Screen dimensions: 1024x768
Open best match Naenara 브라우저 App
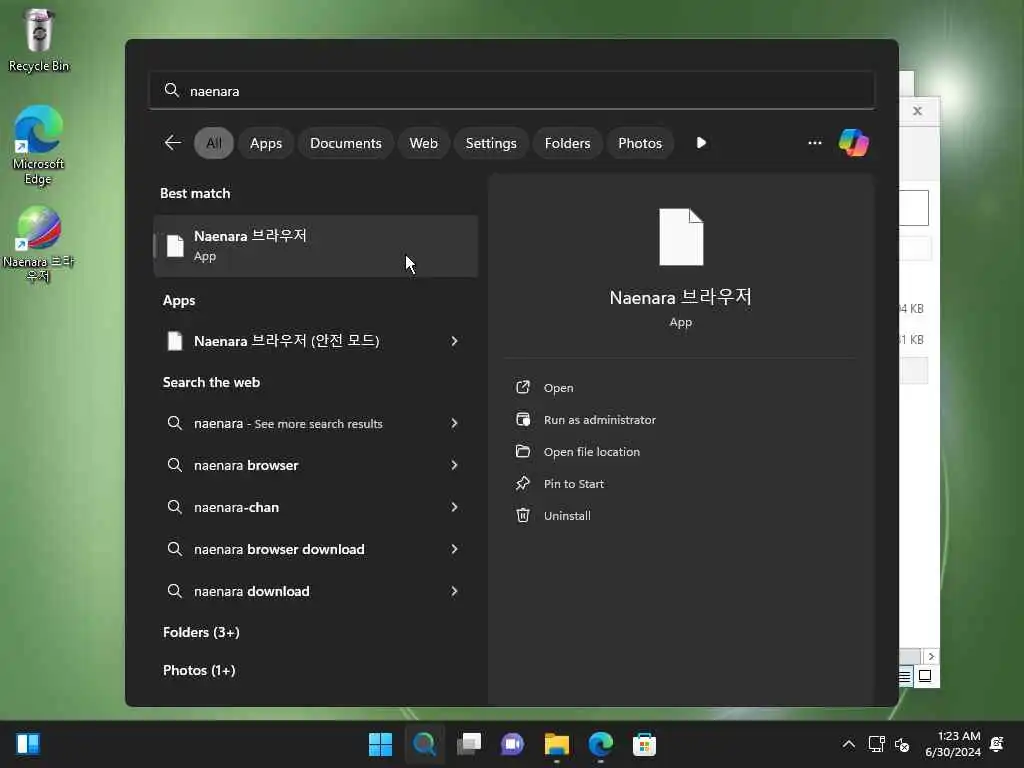[x=316, y=246]
